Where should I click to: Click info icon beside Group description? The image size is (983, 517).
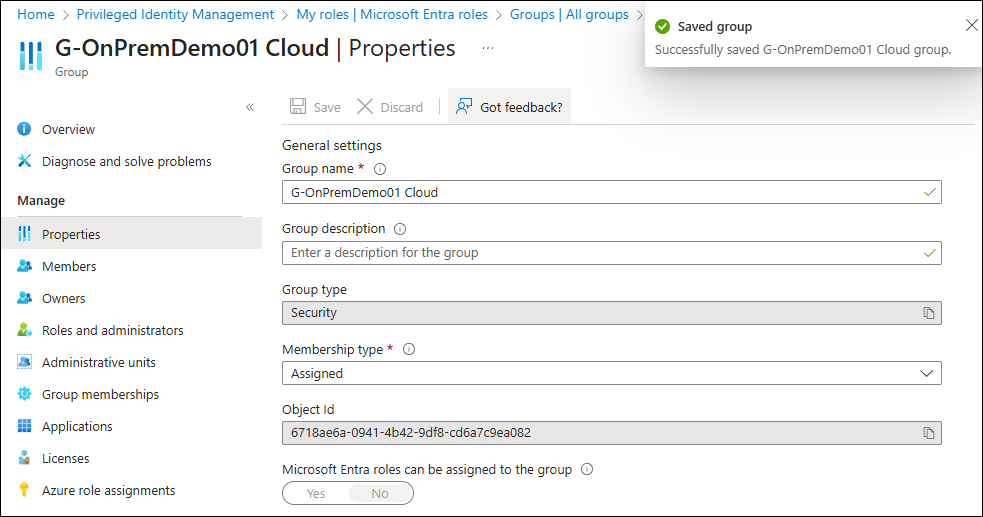coord(400,229)
